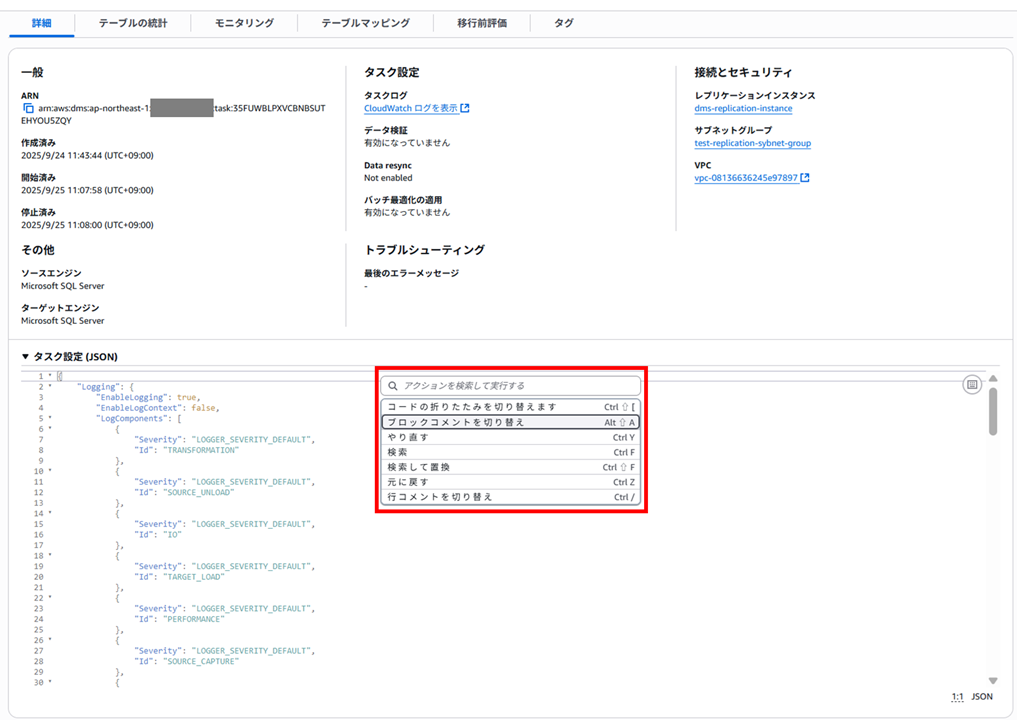Open the editor preferences icon at top right
This screenshot has width=1017, height=720.
click(x=972, y=385)
